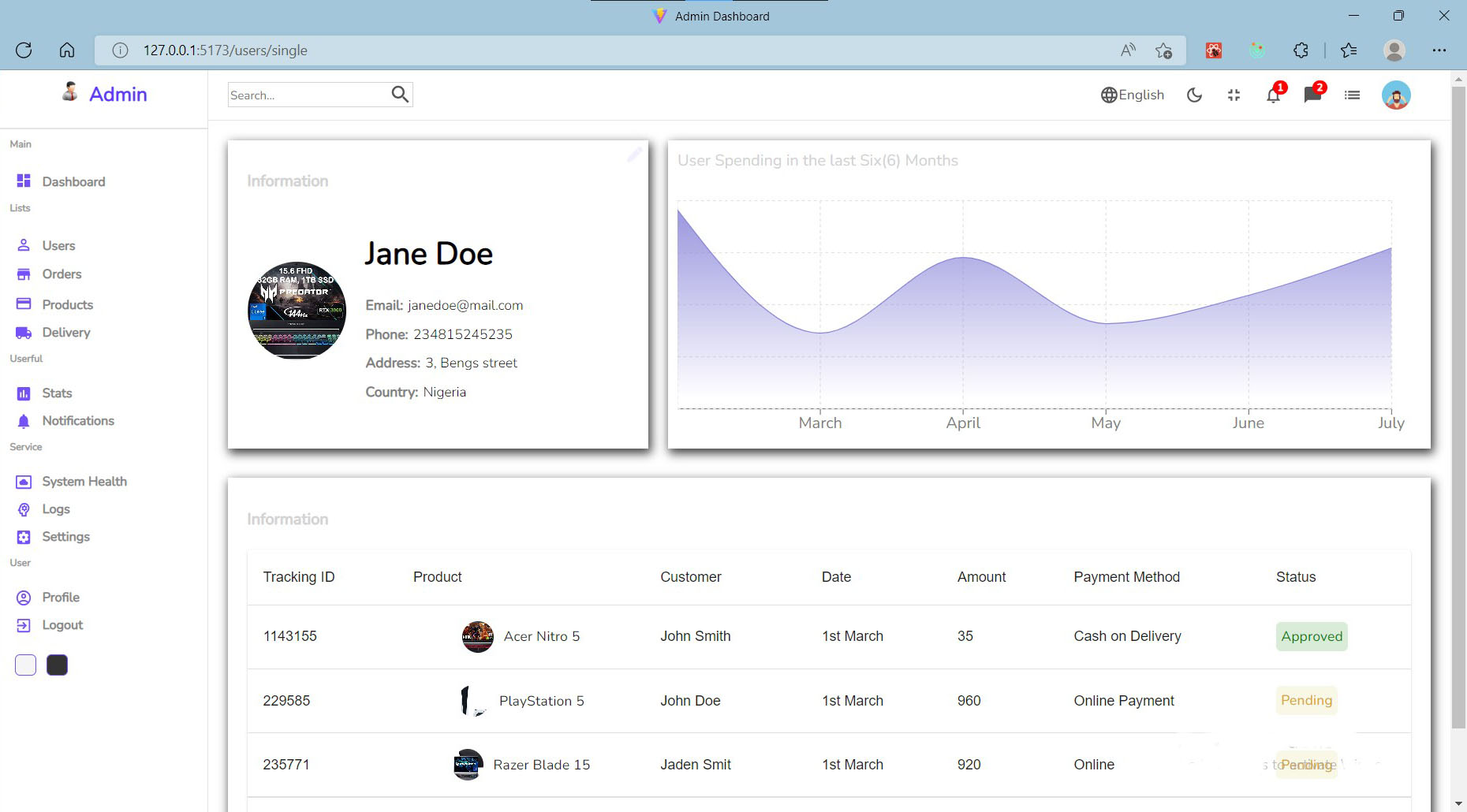
Task: Click the edit pencil on Information card
Action: (634, 155)
